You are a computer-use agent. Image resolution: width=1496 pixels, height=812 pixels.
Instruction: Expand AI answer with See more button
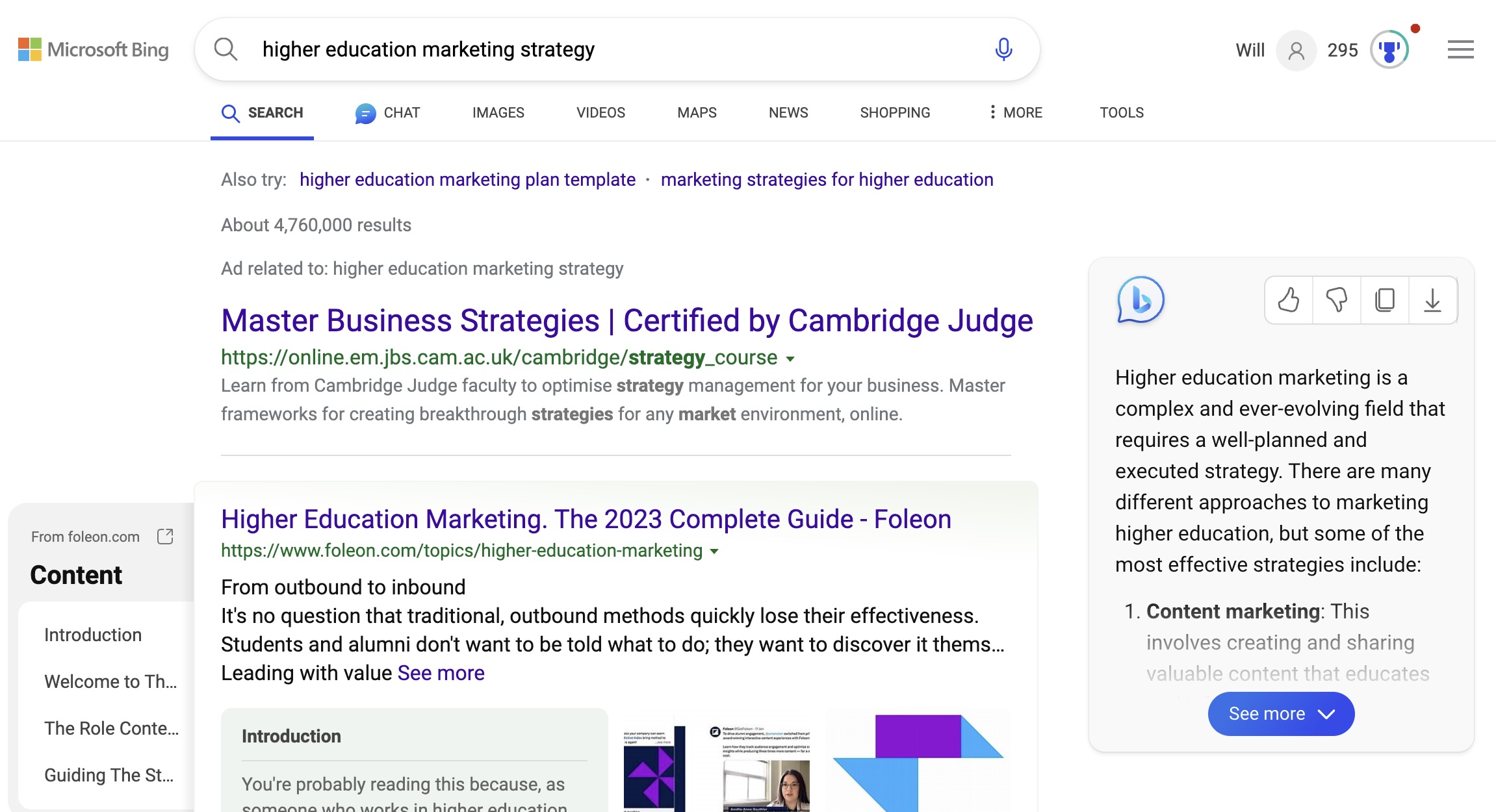(1280, 714)
